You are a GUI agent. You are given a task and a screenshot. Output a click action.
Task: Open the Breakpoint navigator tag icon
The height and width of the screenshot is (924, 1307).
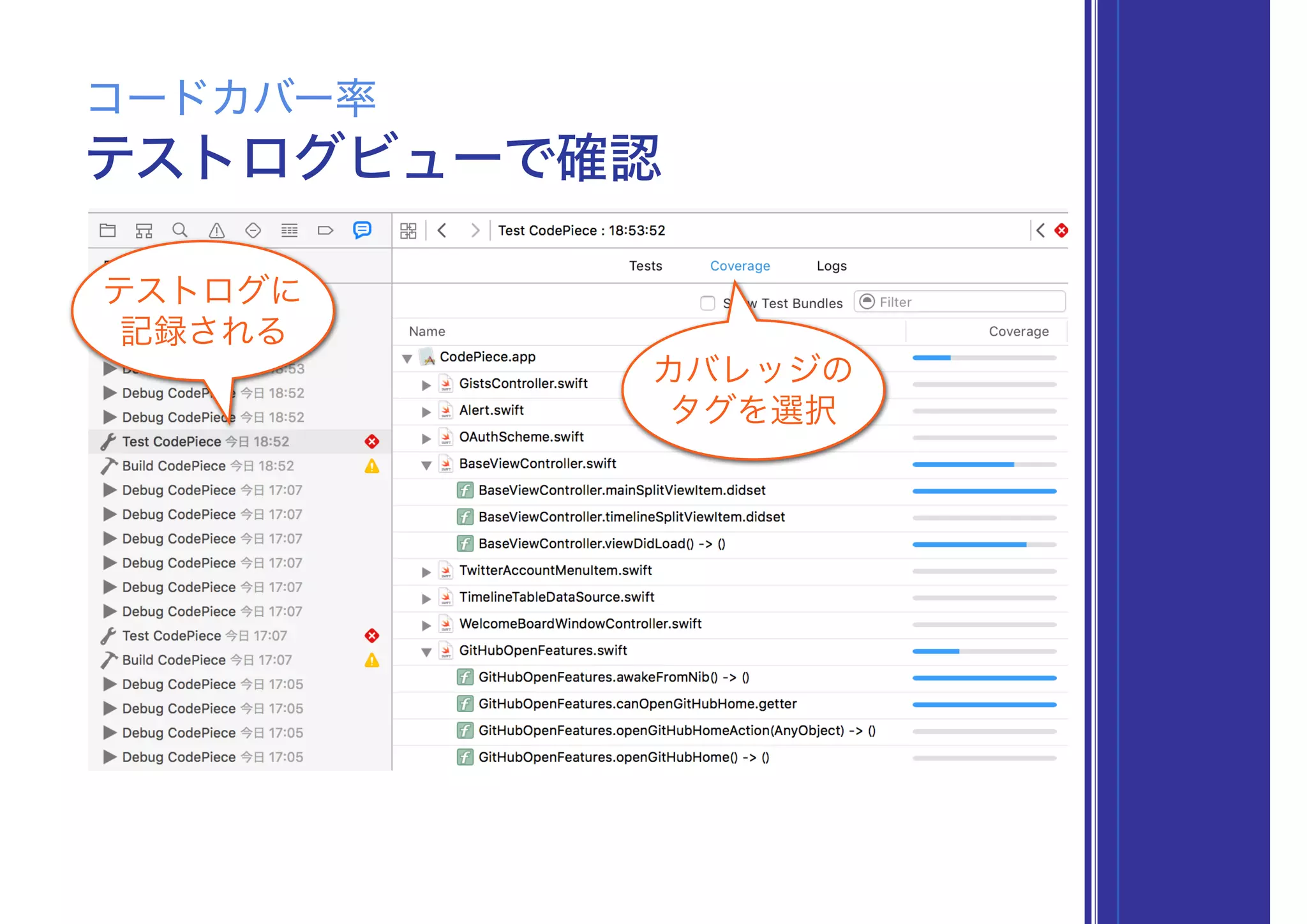pyautogui.click(x=325, y=230)
